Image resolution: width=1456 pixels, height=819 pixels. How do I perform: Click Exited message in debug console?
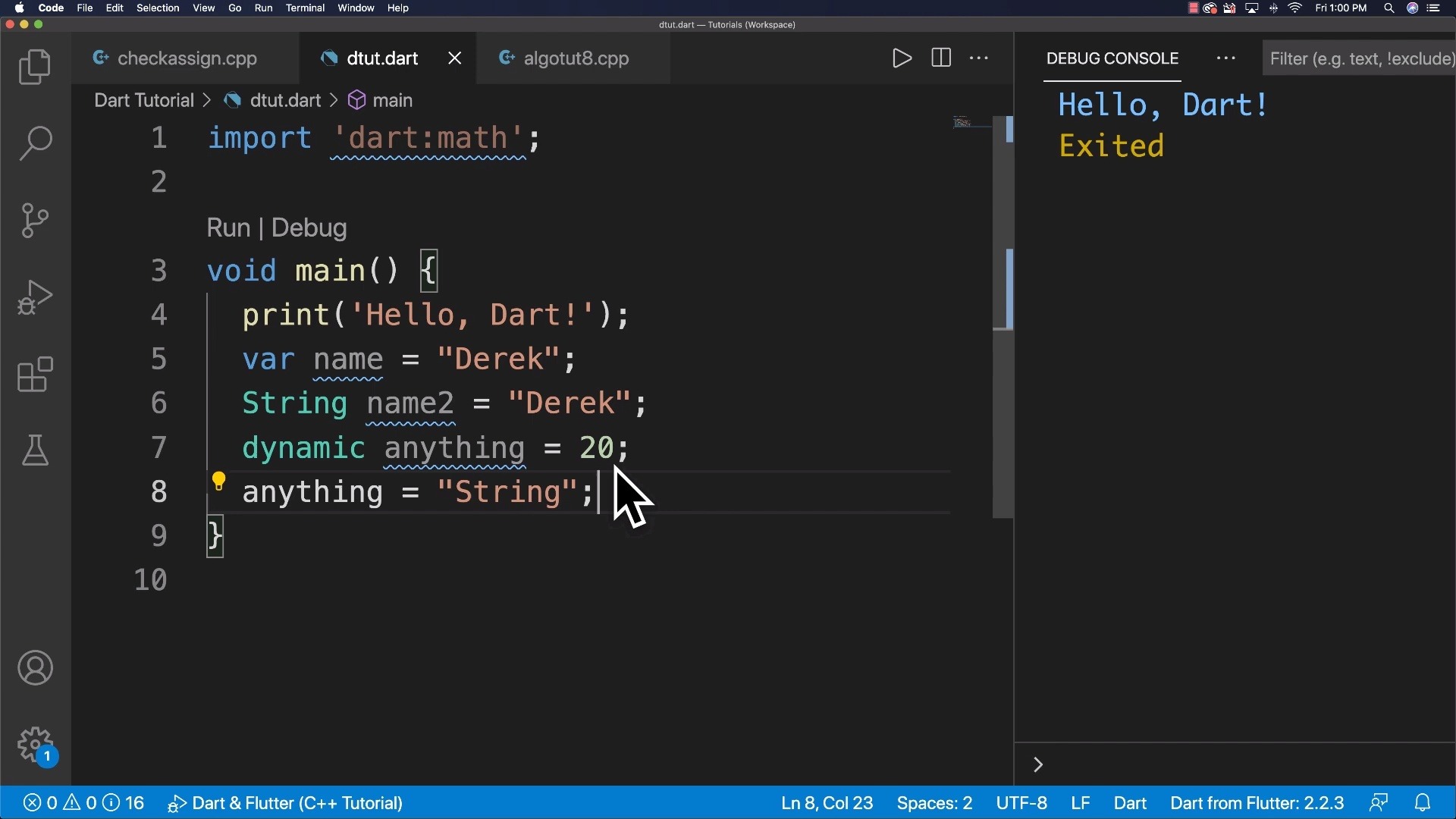click(1111, 146)
